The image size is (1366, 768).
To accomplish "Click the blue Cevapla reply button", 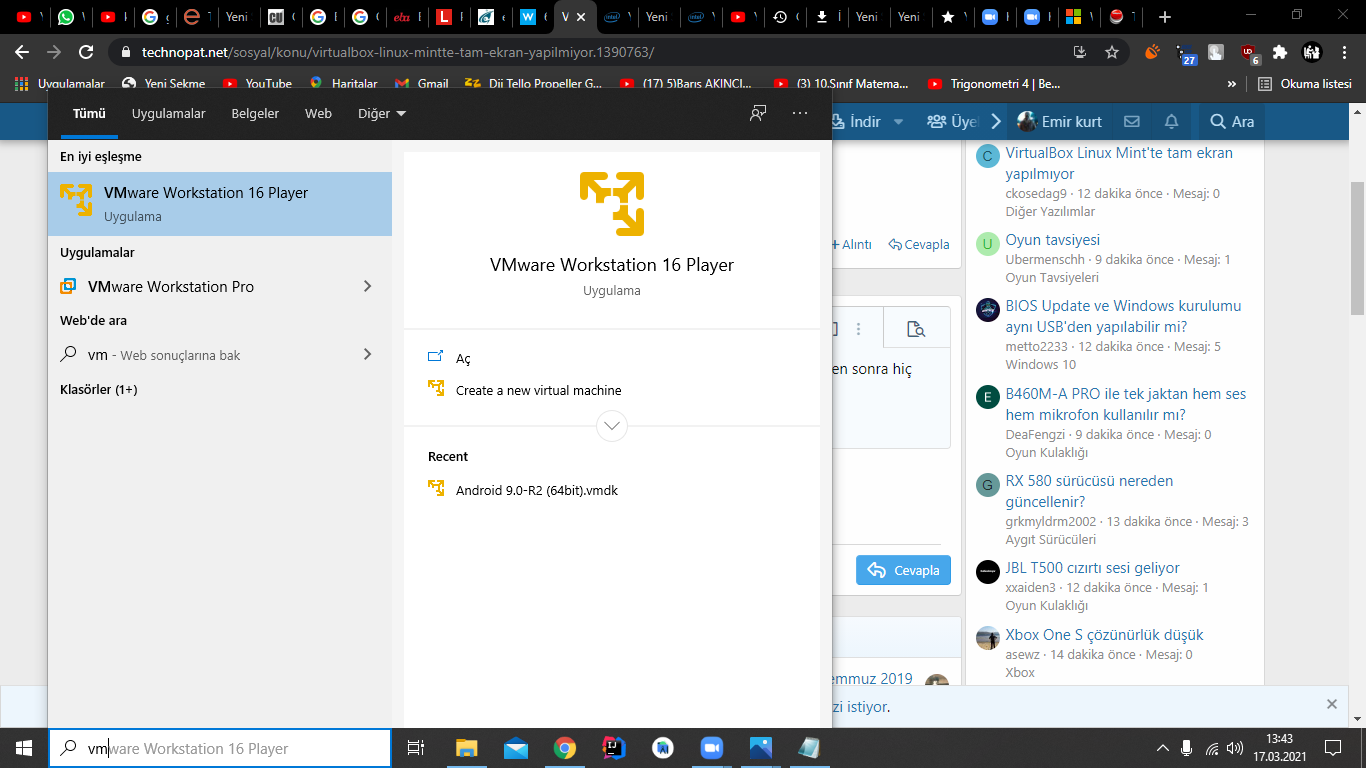I will pos(903,570).
